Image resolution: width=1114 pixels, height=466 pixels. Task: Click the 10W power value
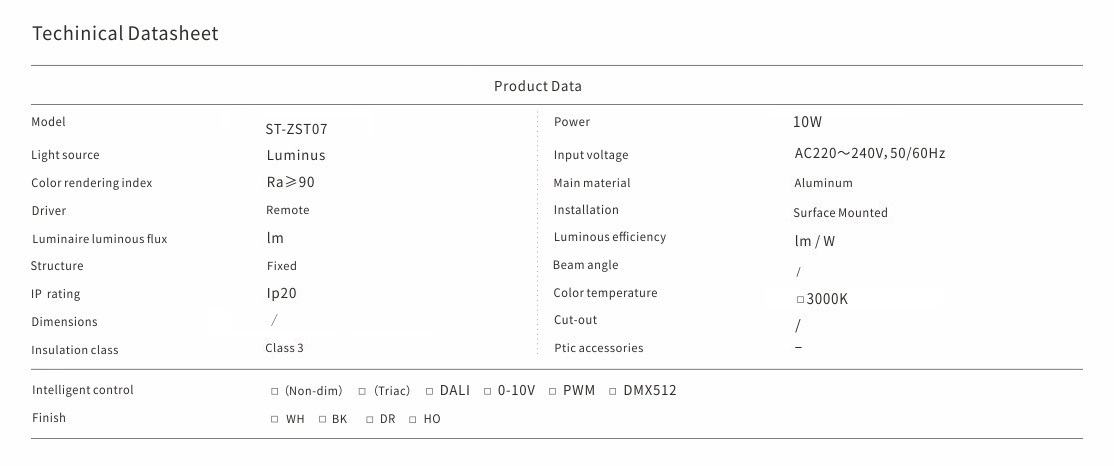point(807,122)
